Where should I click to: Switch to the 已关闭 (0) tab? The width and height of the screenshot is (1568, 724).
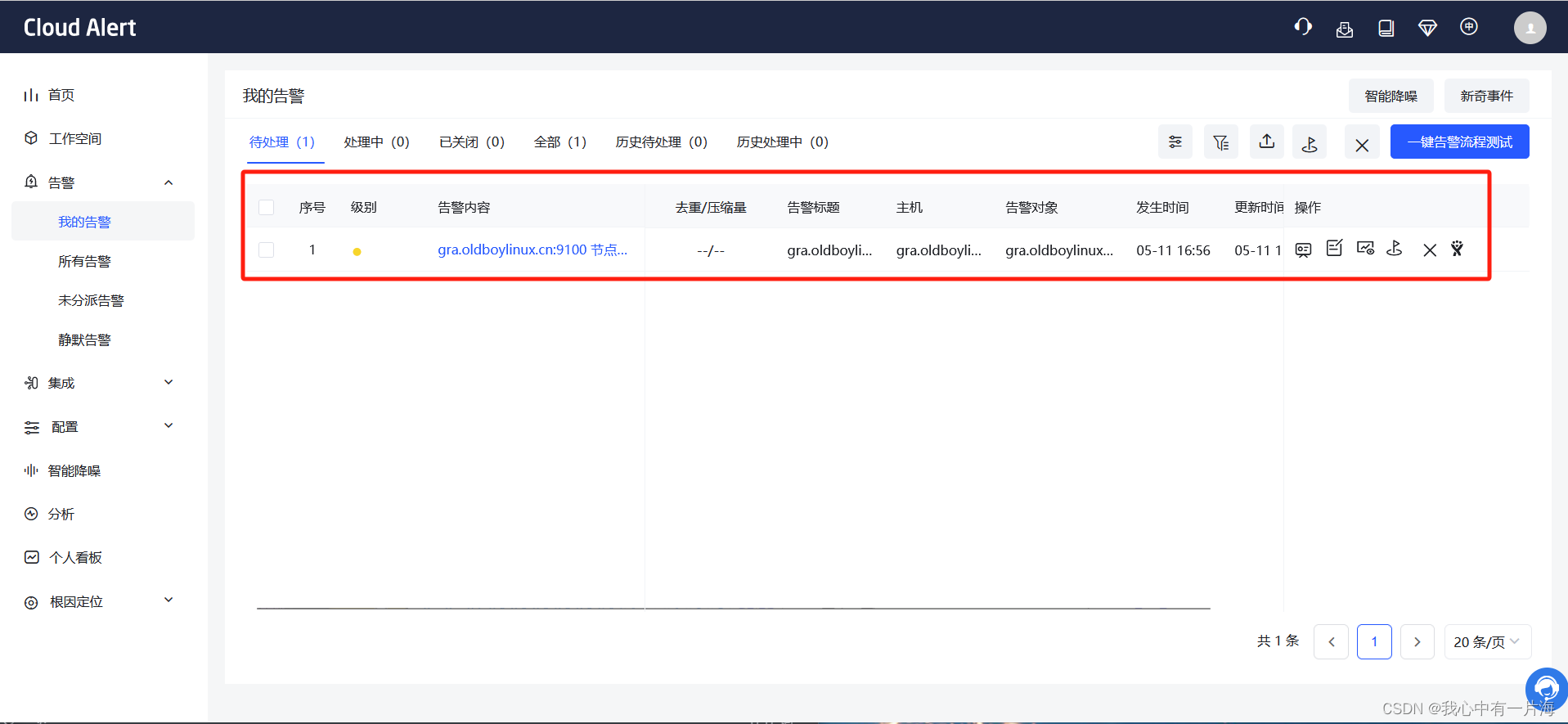point(472,142)
